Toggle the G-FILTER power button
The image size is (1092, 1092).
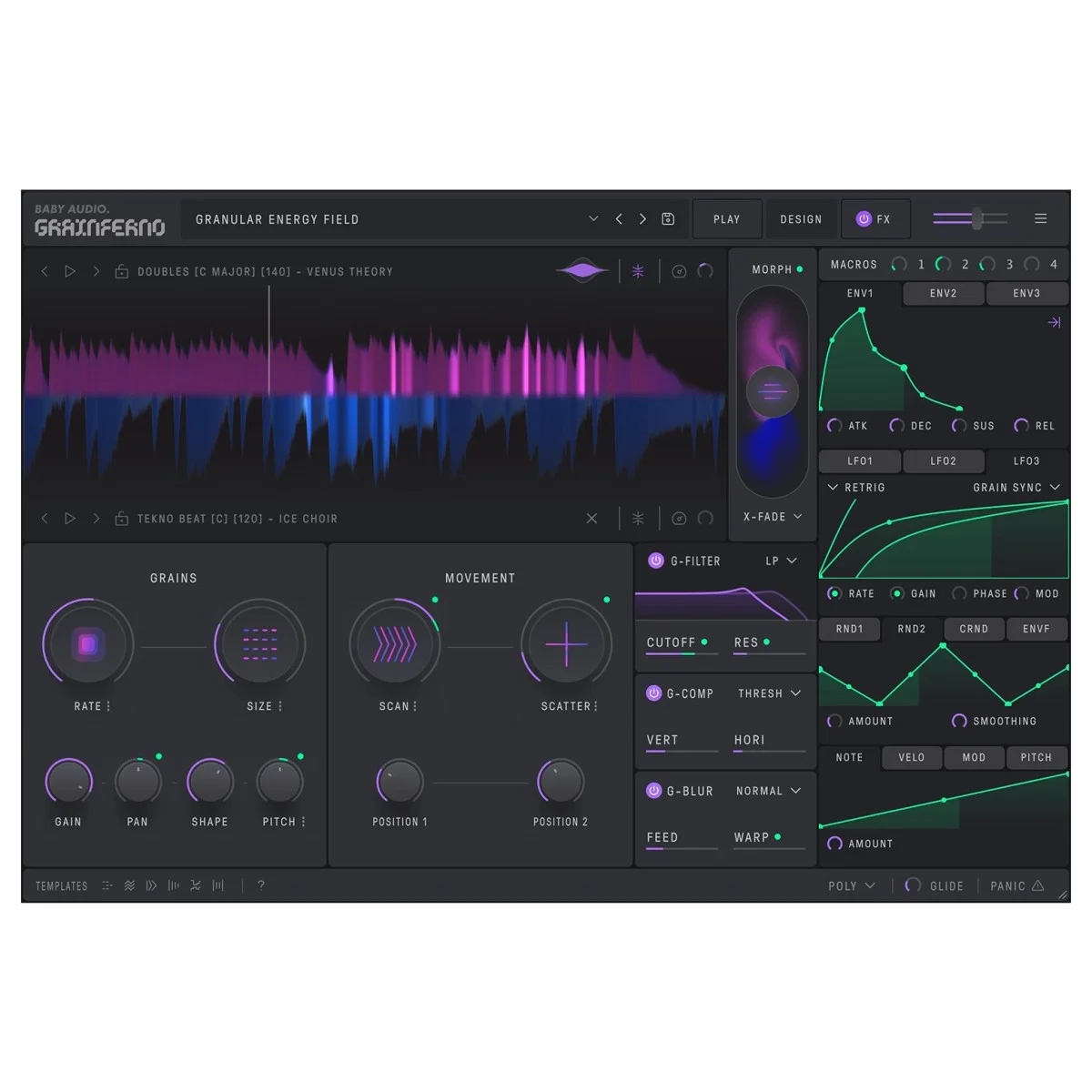click(x=655, y=561)
